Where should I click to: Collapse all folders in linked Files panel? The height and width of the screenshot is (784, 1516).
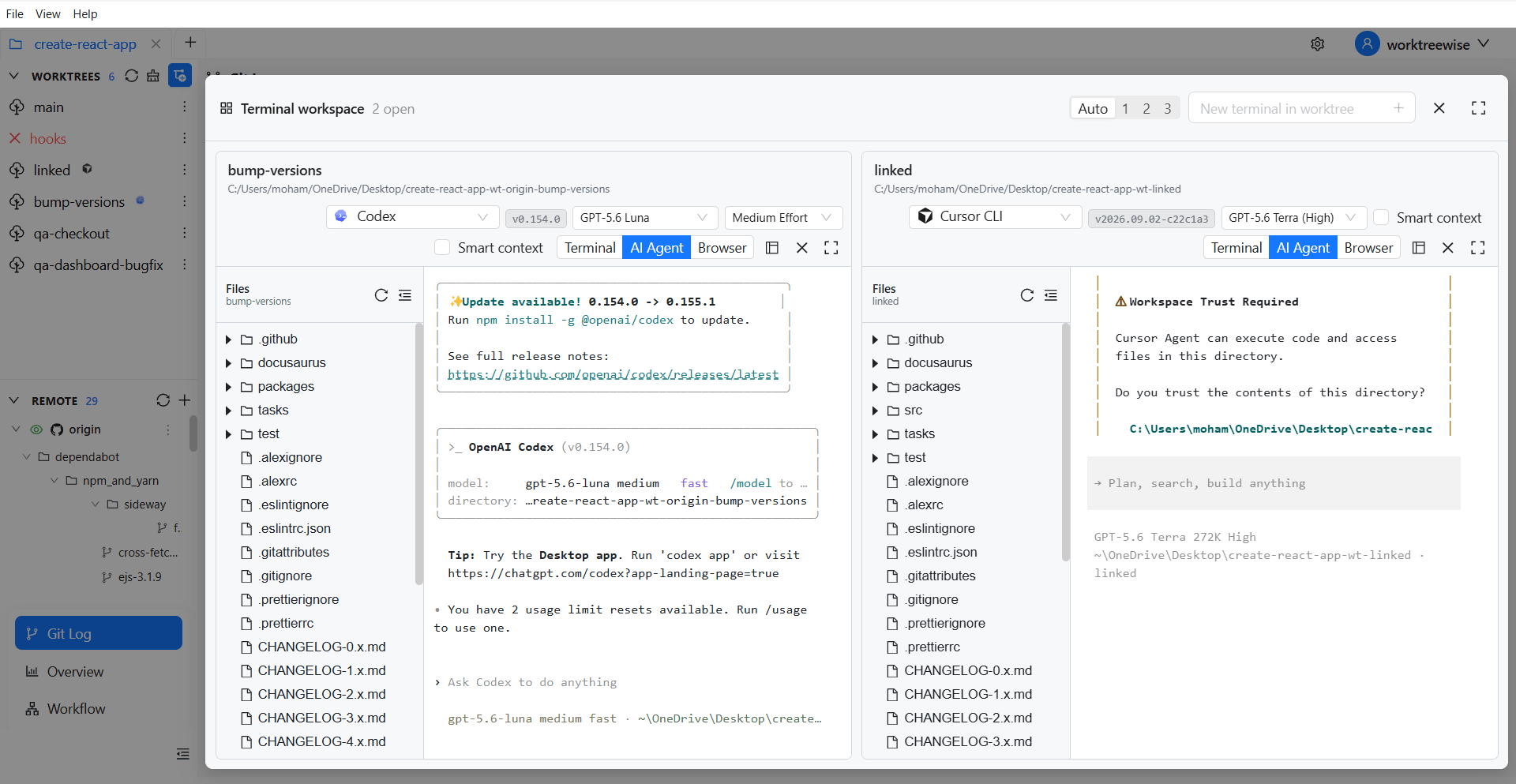tap(1051, 294)
